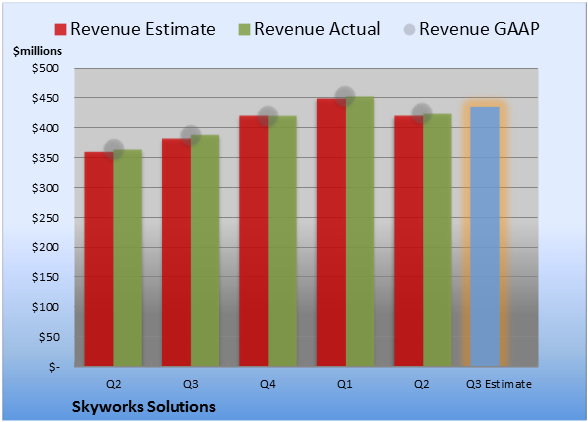Click the gray Revenue GAAP legend circle
The width and height of the screenshot is (588, 422).
click(410, 30)
